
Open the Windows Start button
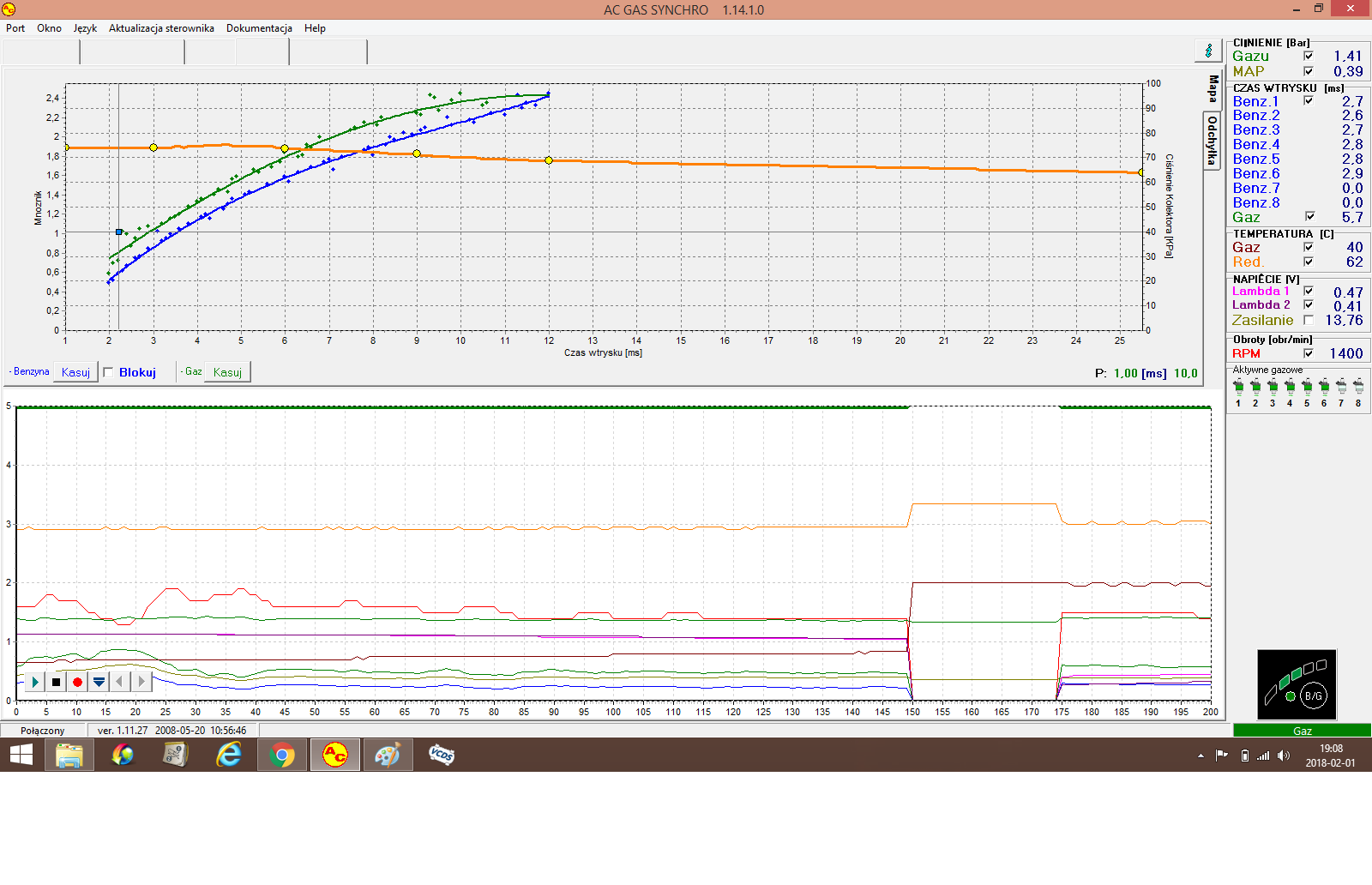[21, 755]
